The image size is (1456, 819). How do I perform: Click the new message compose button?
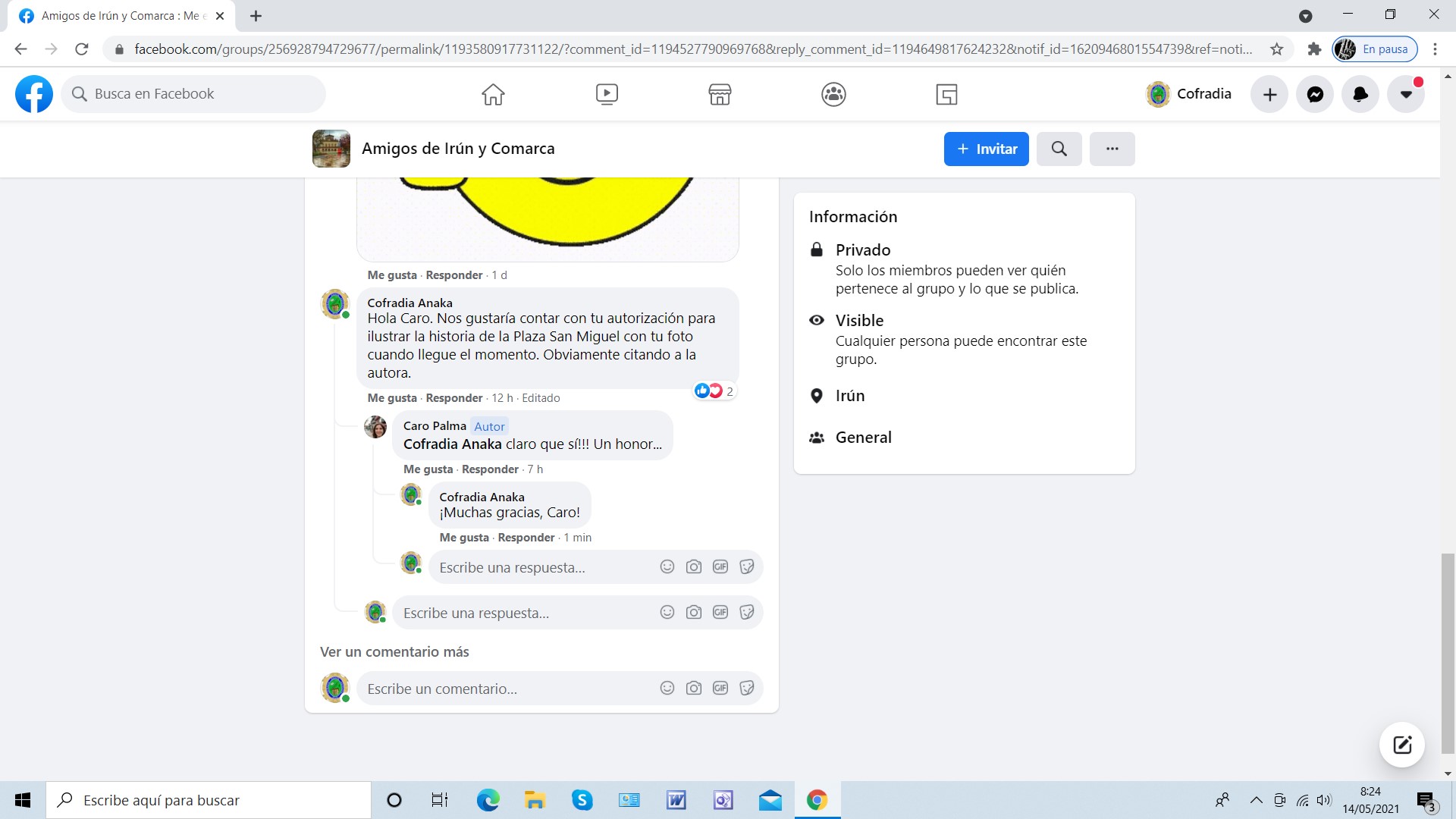coord(1402,745)
